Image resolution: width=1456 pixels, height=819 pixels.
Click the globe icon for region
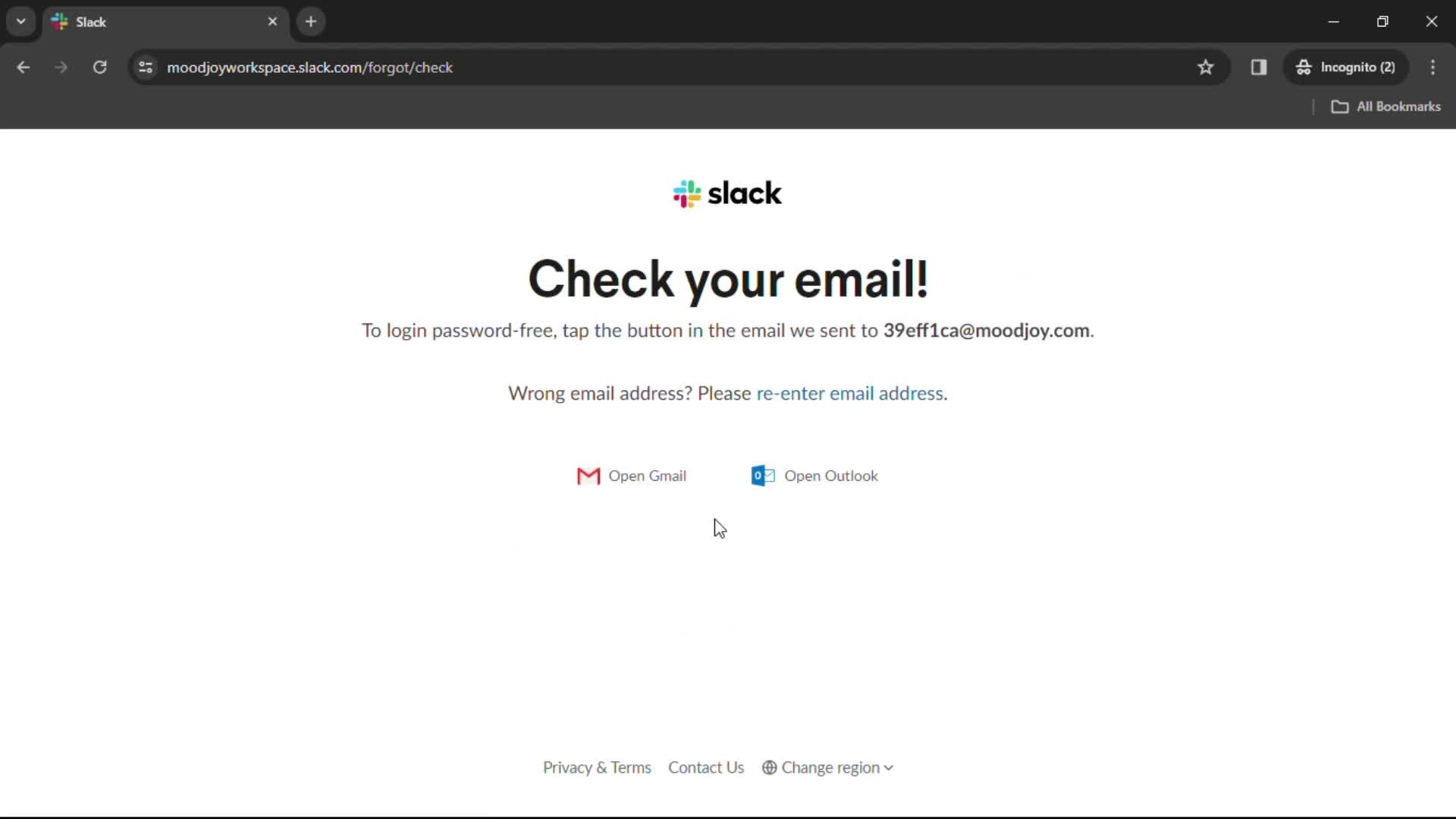pos(770,767)
